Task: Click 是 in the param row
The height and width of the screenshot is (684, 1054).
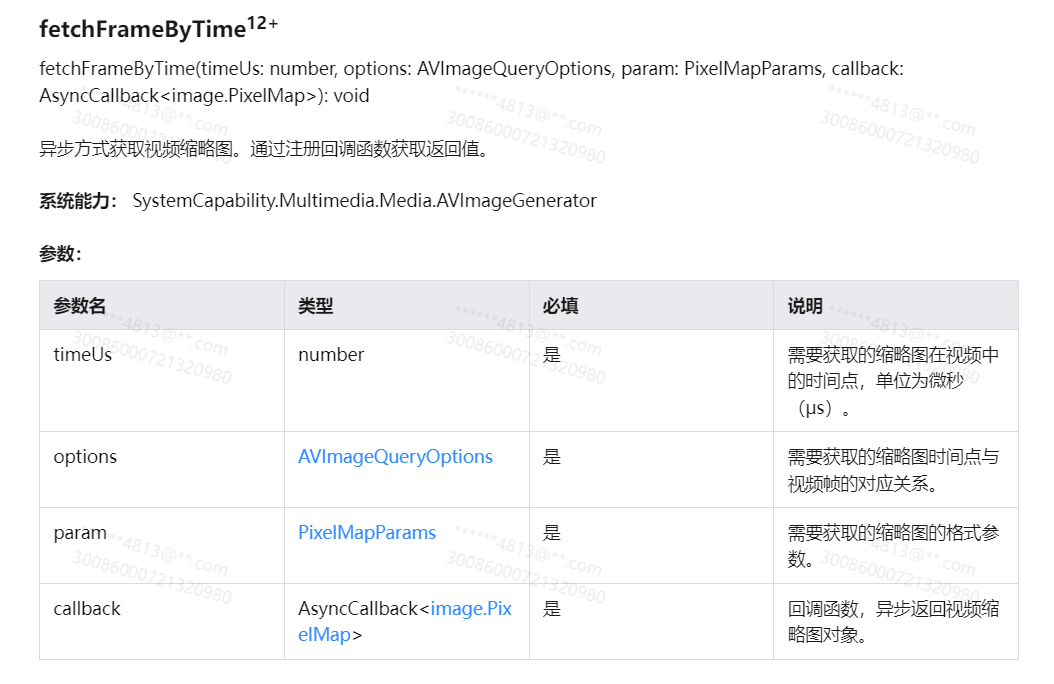Action: pyautogui.click(x=552, y=533)
